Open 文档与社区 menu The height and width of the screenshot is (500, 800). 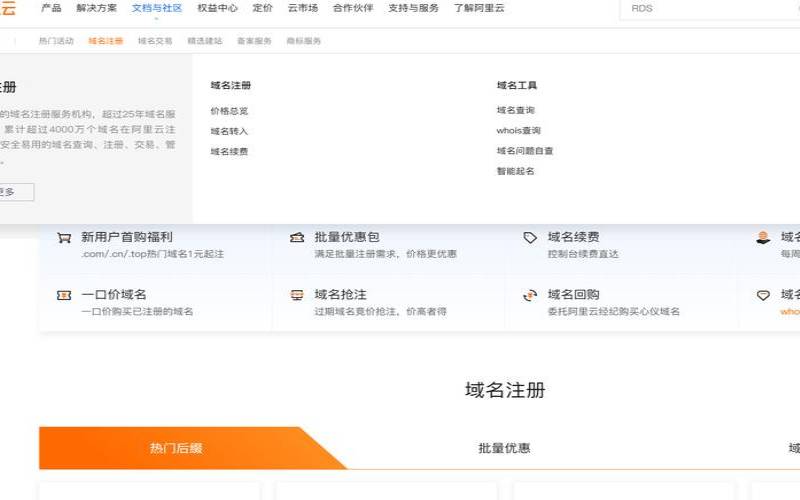coord(157,8)
